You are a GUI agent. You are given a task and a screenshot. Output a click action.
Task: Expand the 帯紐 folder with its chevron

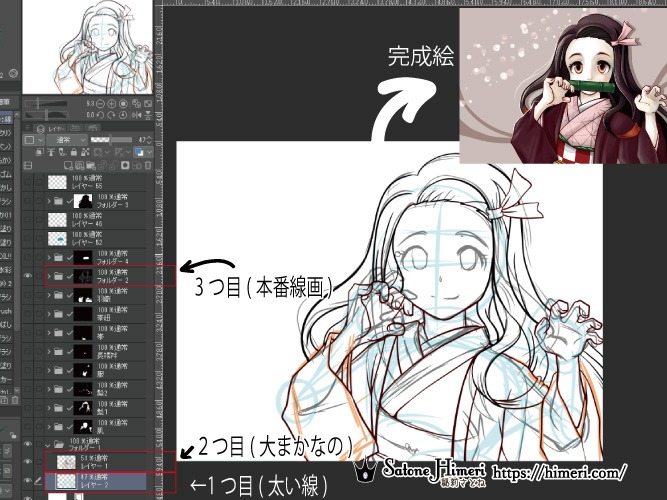[49, 314]
